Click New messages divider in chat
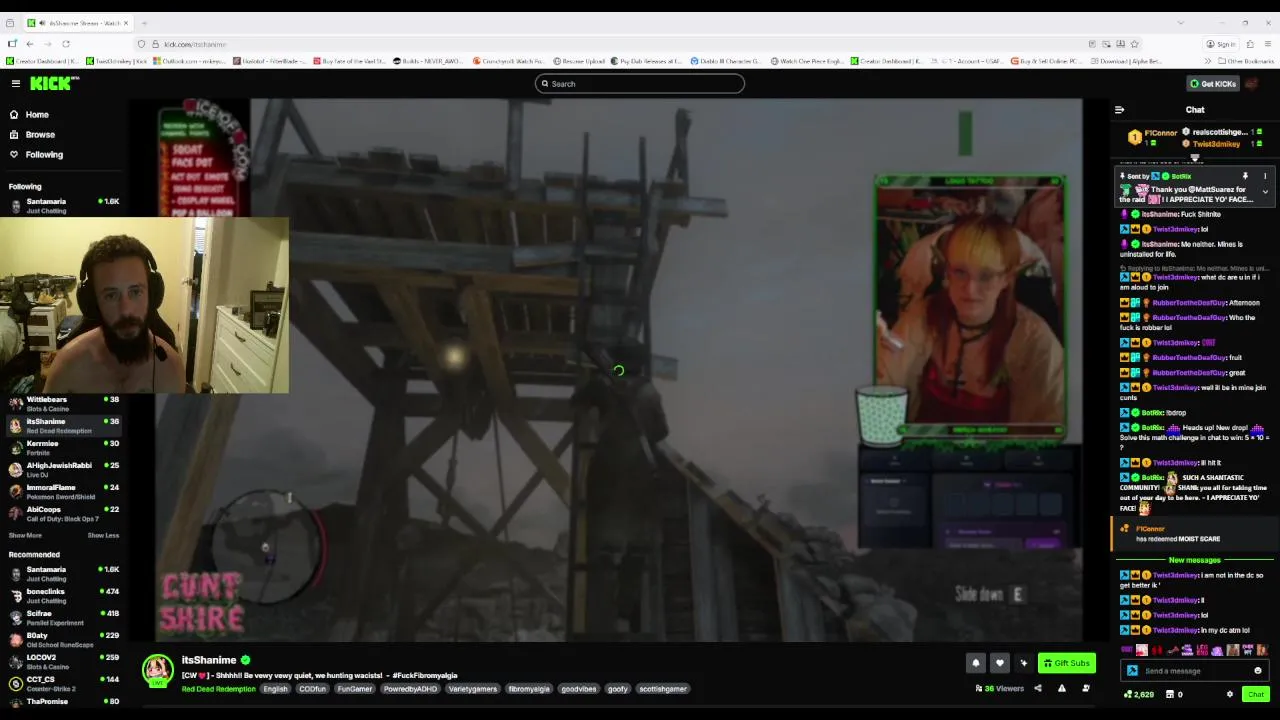 pos(1194,561)
